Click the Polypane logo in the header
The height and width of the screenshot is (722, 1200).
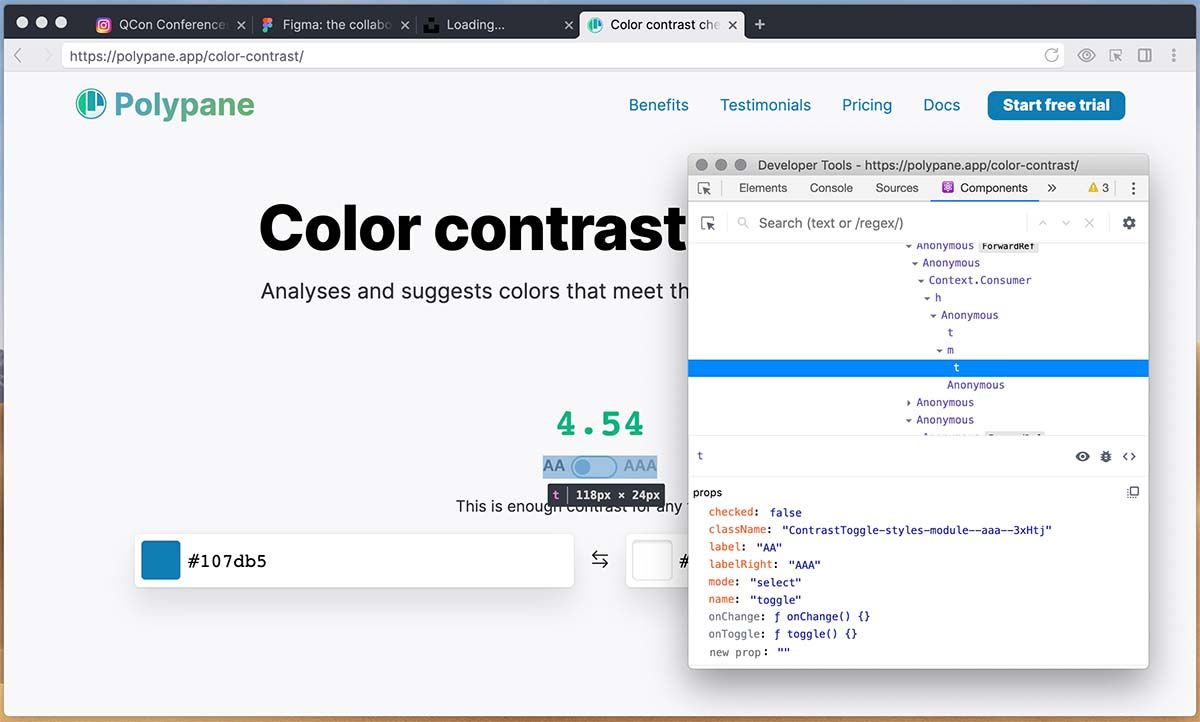coord(165,104)
